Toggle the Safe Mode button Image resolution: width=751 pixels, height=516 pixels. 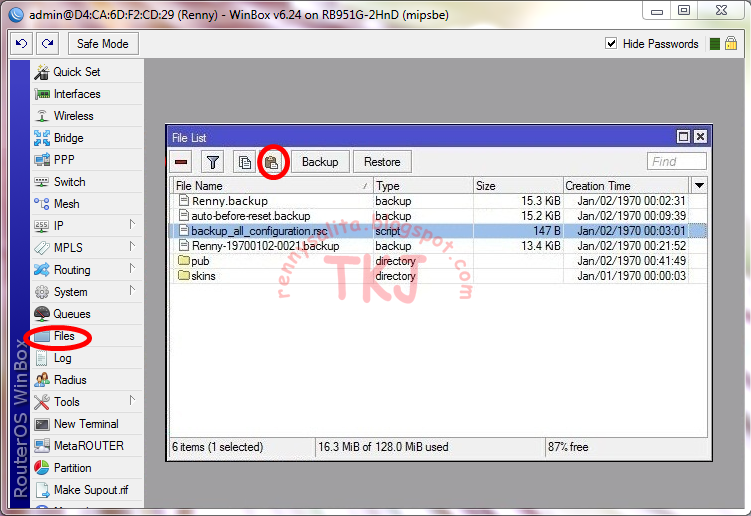point(103,44)
